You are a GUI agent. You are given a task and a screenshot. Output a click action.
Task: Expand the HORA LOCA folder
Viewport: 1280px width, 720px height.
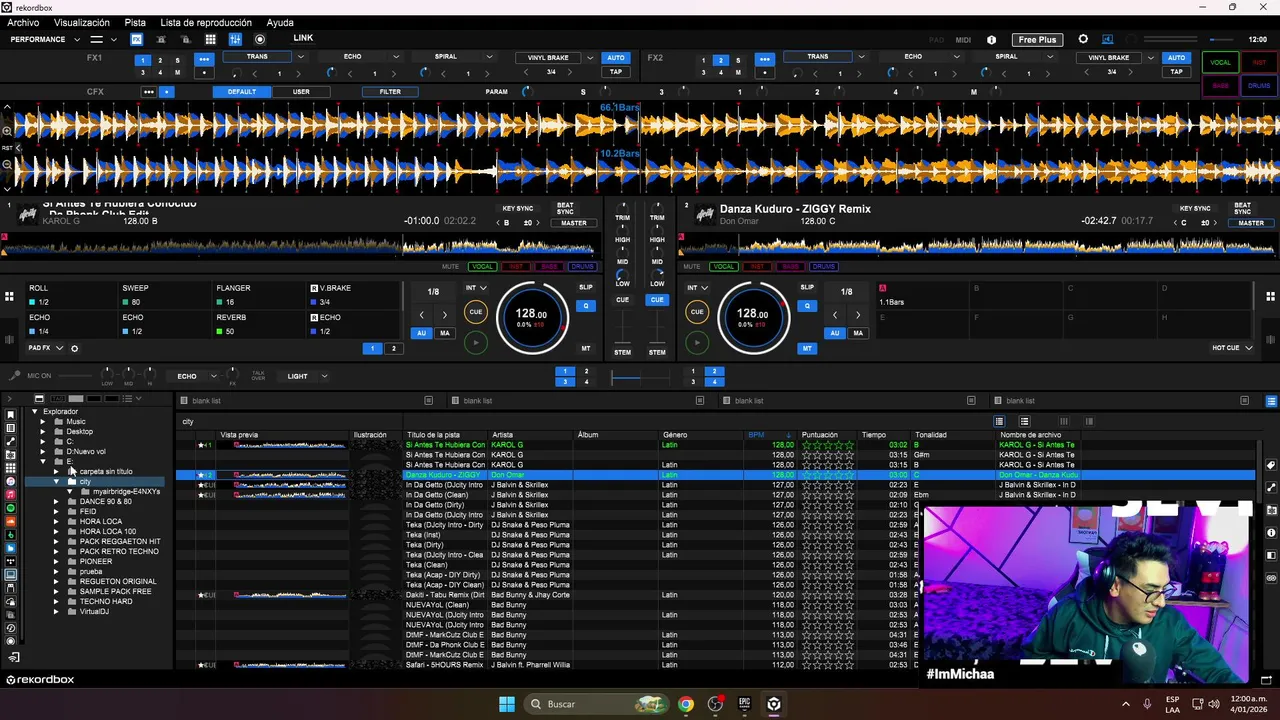(x=57, y=522)
